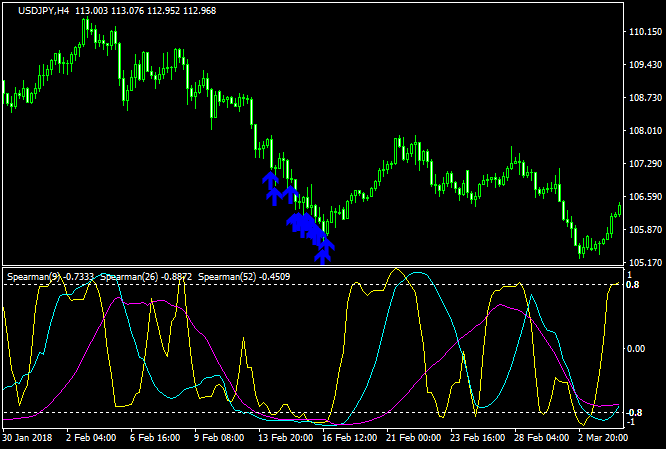Click the 21 Feb 00:00 time label
Screen dimensions: 666x449
[x=414, y=438]
